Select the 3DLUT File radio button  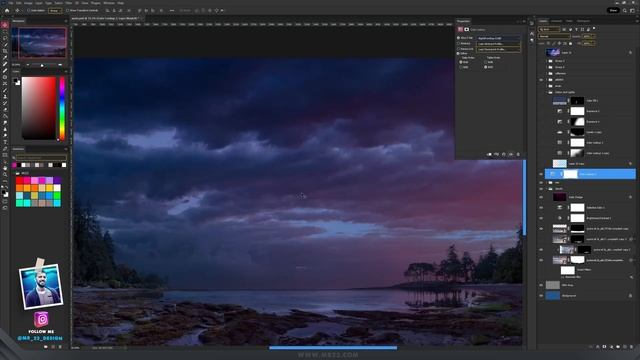458,38
